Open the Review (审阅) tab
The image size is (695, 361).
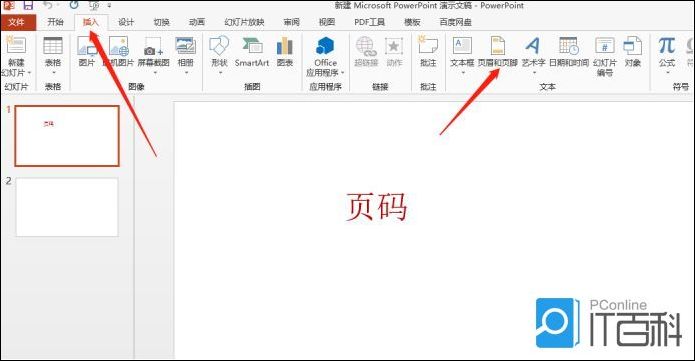[x=292, y=22]
